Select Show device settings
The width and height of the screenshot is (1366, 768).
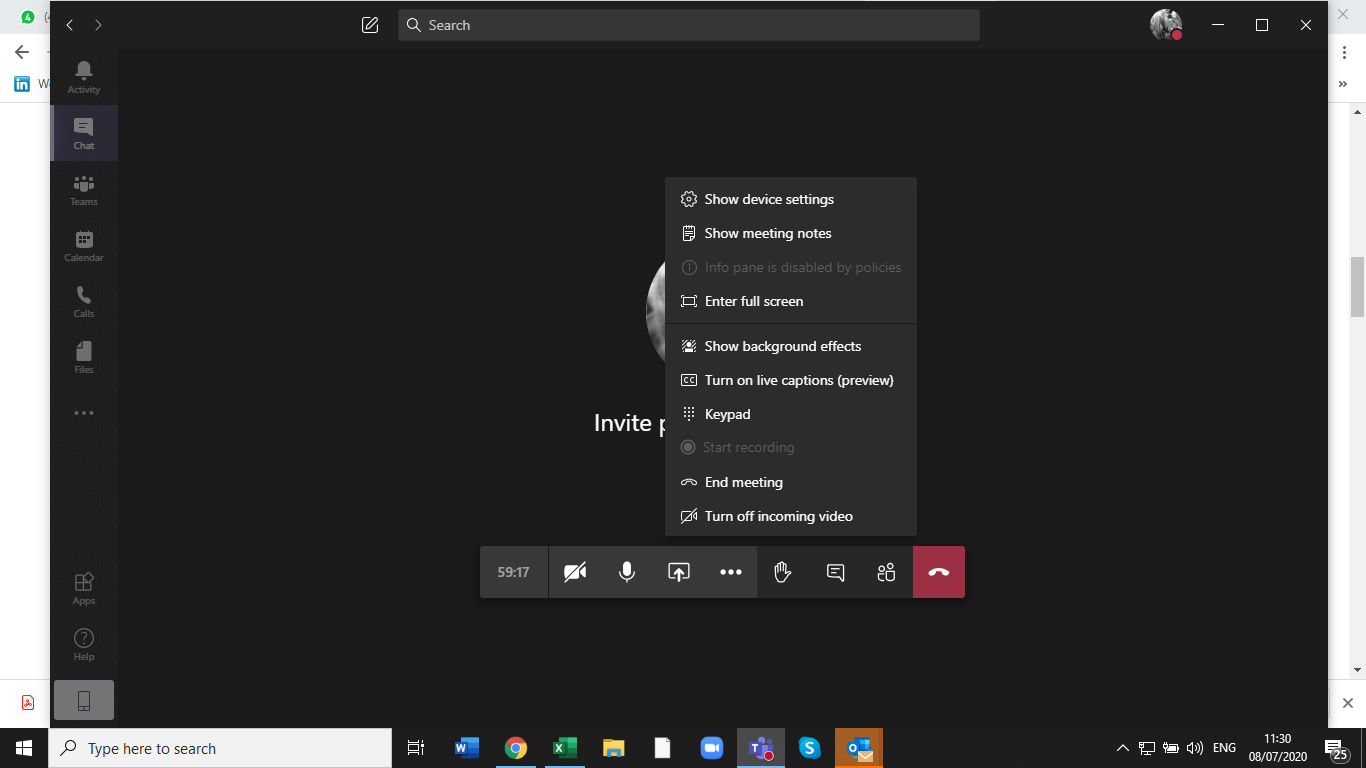[x=768, y=199]
